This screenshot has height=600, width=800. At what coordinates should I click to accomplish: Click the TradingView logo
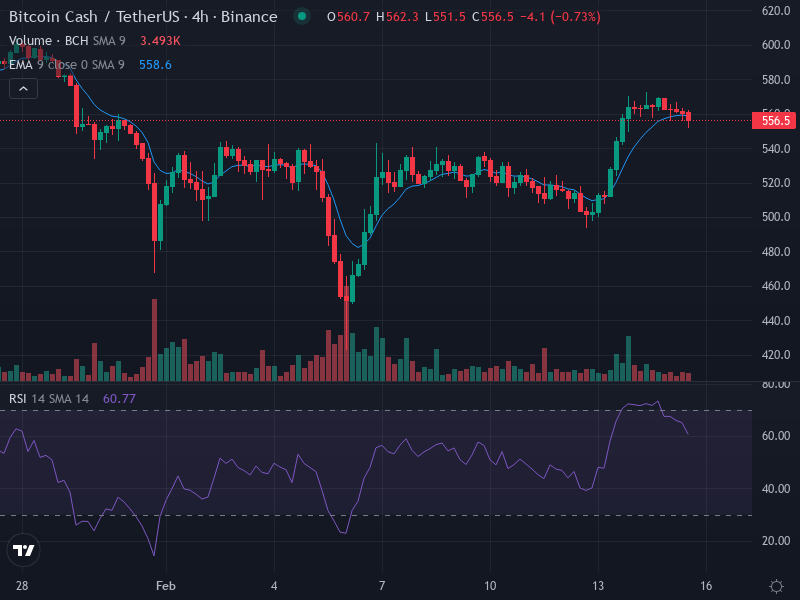(24, 549)
